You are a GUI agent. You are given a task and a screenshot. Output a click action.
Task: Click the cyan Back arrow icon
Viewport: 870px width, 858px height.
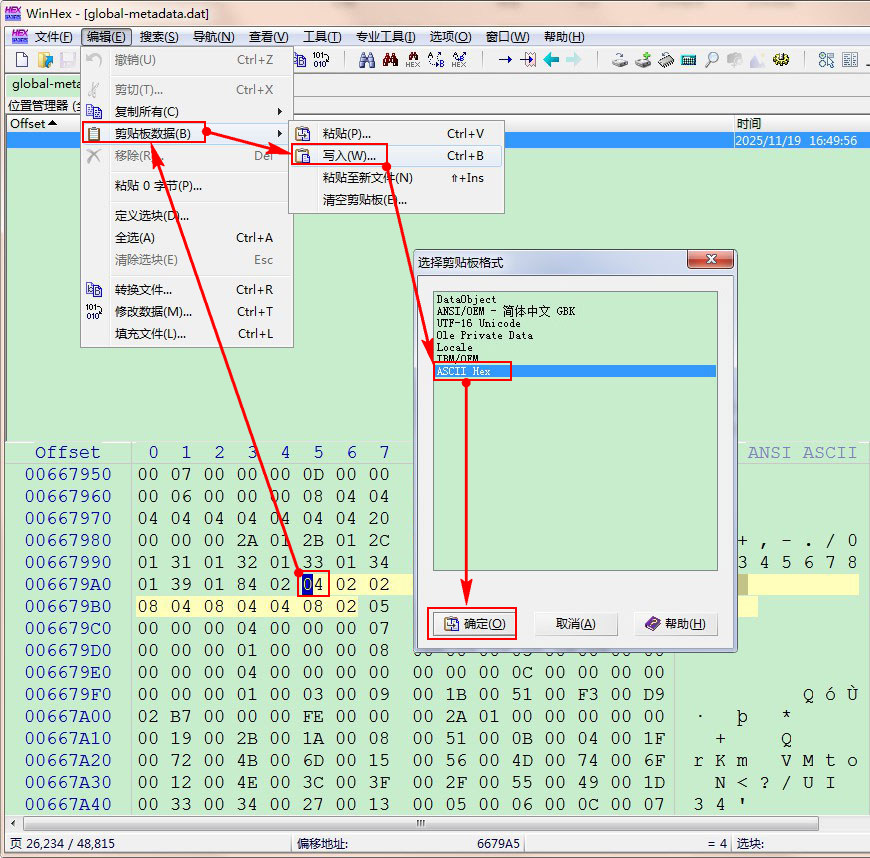[x=551, y=60]
